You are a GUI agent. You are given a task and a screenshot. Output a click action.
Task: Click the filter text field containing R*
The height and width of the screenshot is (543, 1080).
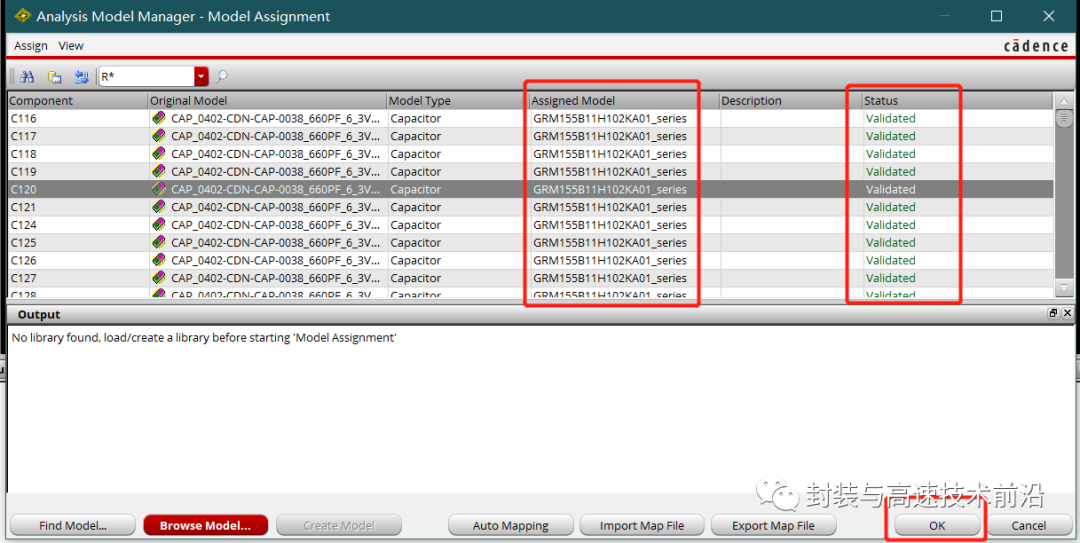[x=145, y=77]
